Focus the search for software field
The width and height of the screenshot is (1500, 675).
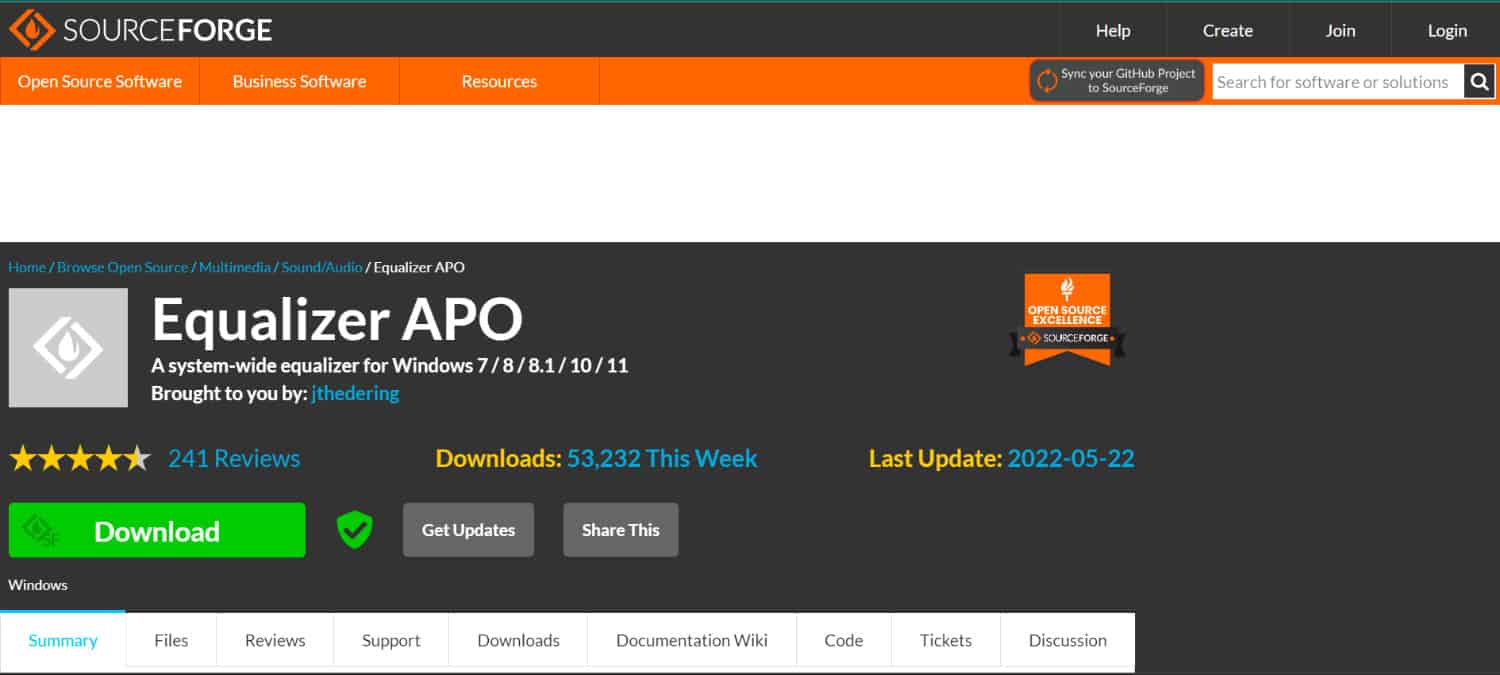(x=1339, y=82)
